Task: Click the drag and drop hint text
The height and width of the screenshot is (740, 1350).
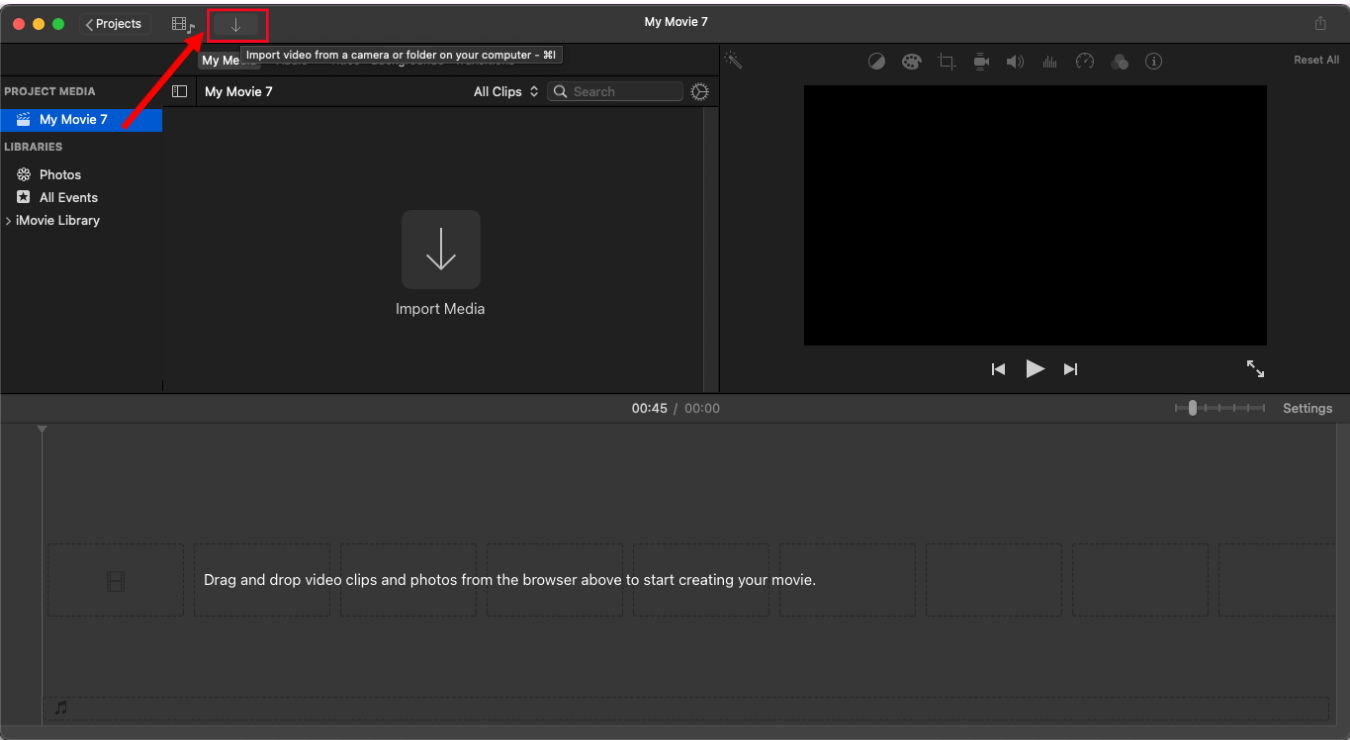Action: click(x=510, y=580)
